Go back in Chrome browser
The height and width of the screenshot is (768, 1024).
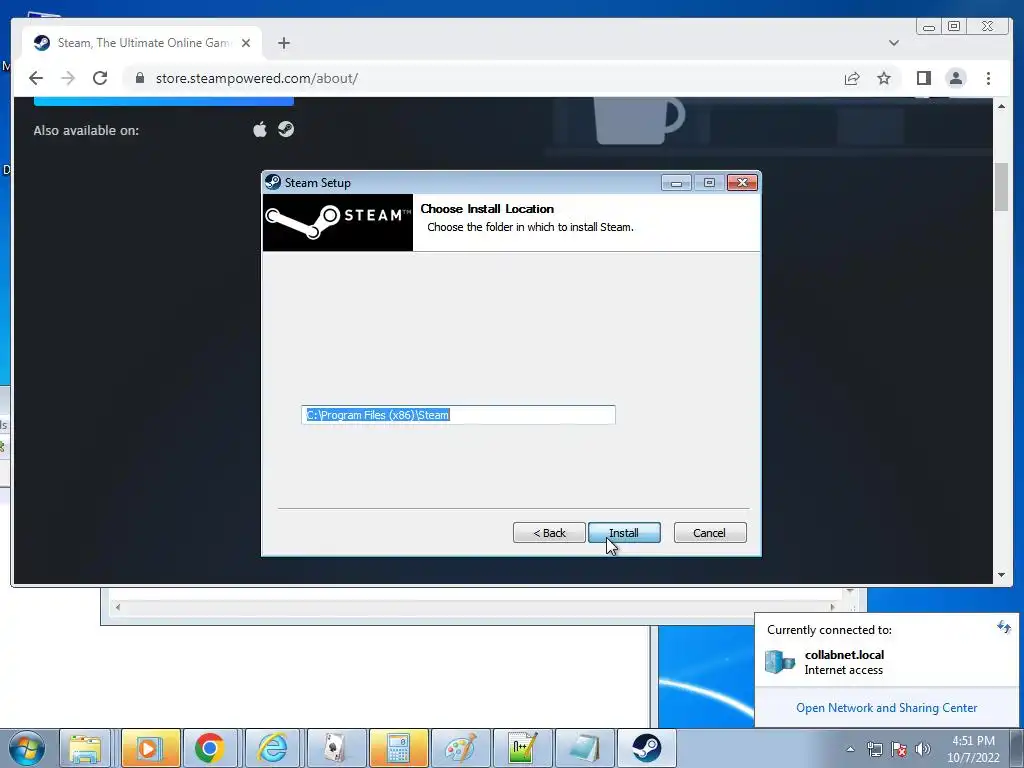(36, 78)
